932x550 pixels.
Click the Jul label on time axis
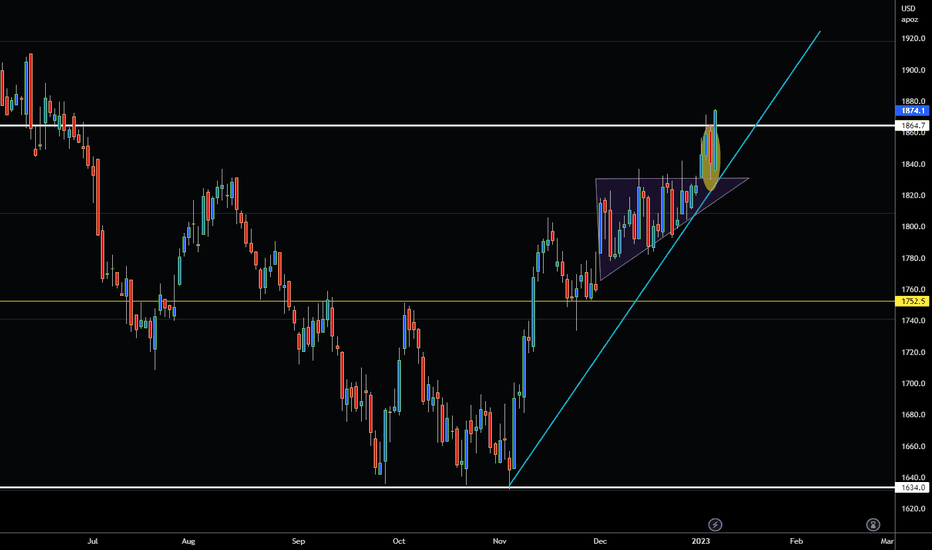coord(92,541)
